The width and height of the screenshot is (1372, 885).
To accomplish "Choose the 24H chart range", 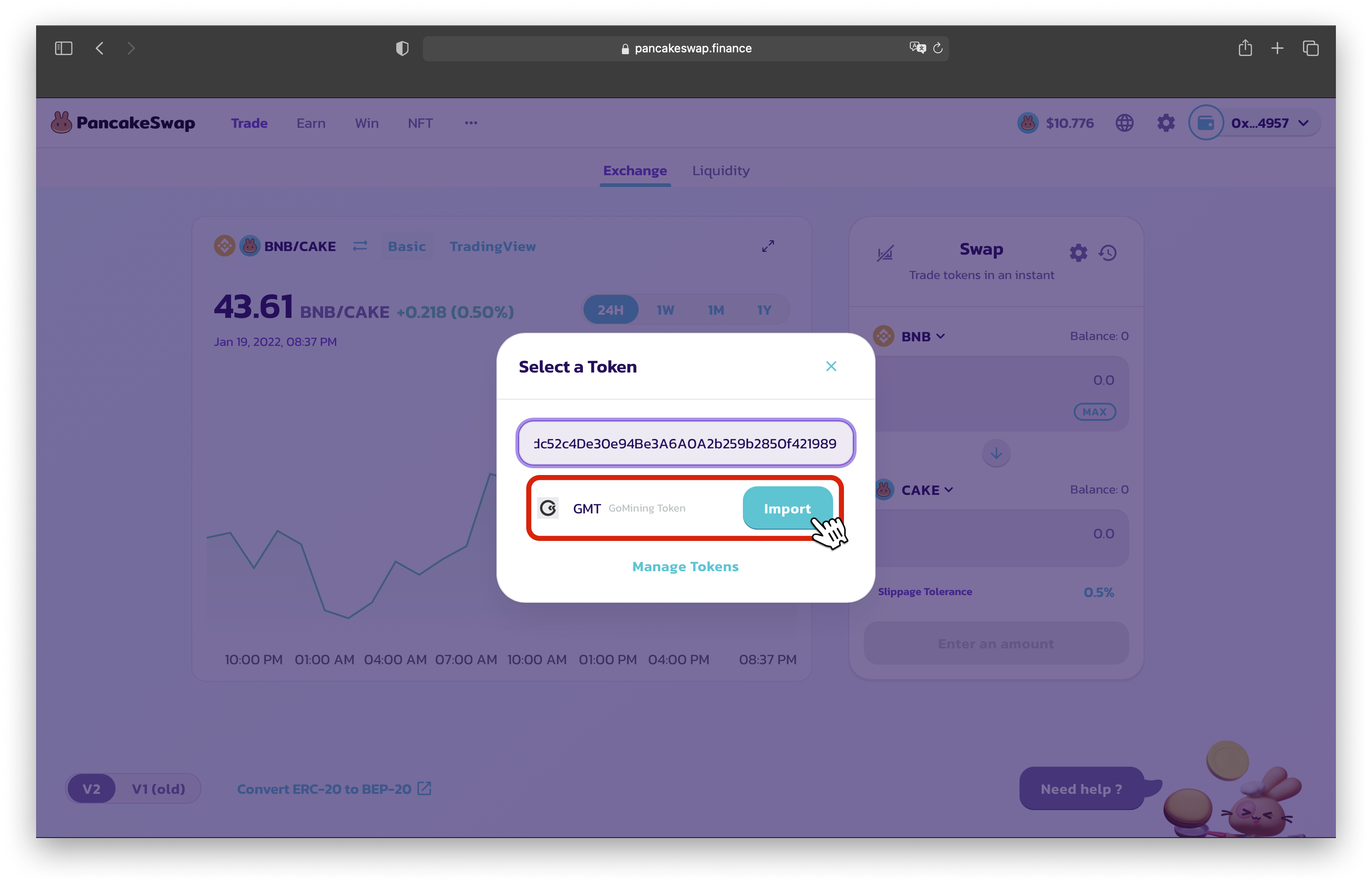I will tap(610, 310).
